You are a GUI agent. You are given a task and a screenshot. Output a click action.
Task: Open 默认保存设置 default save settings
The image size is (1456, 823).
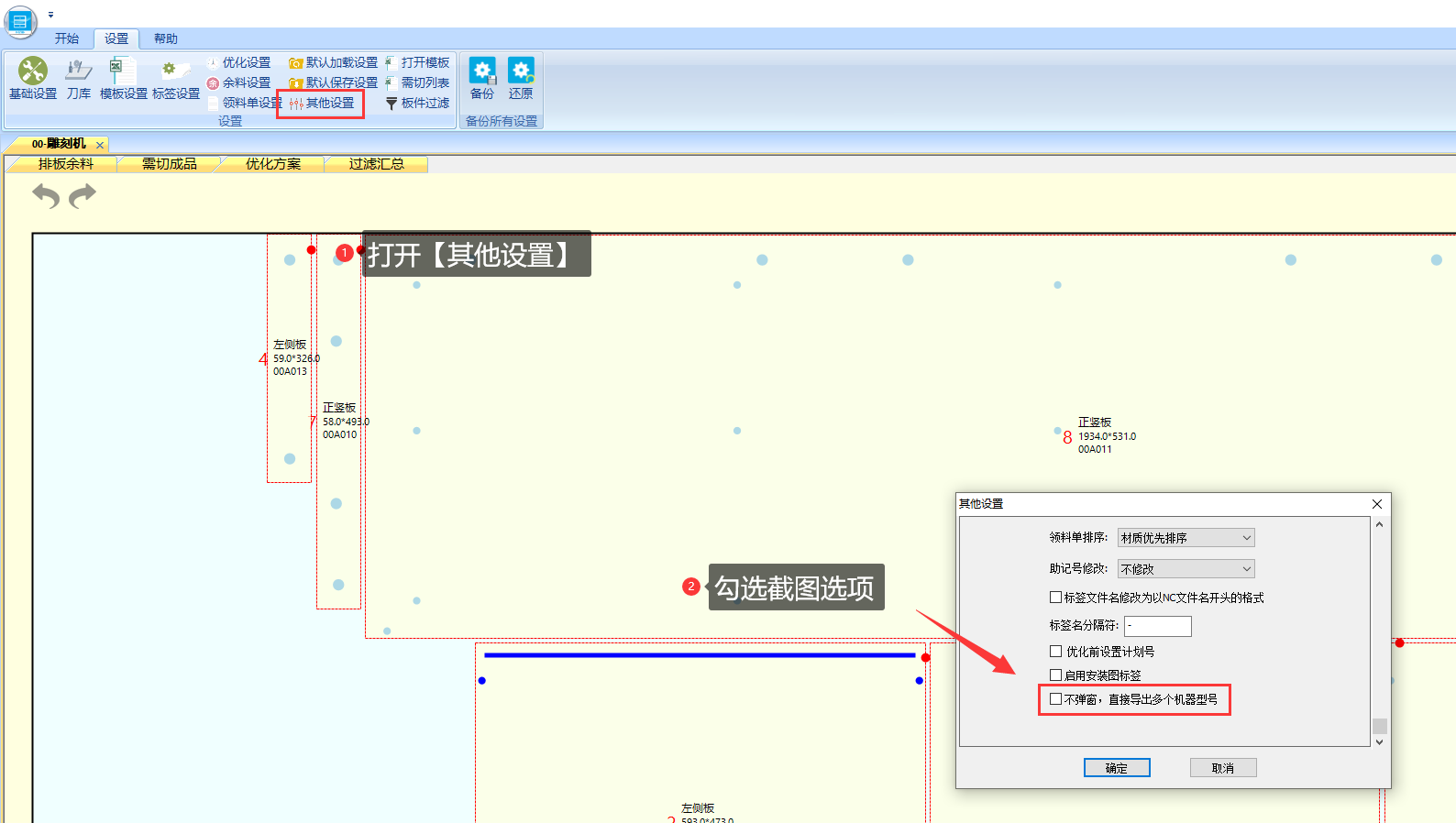coord(333,82)
